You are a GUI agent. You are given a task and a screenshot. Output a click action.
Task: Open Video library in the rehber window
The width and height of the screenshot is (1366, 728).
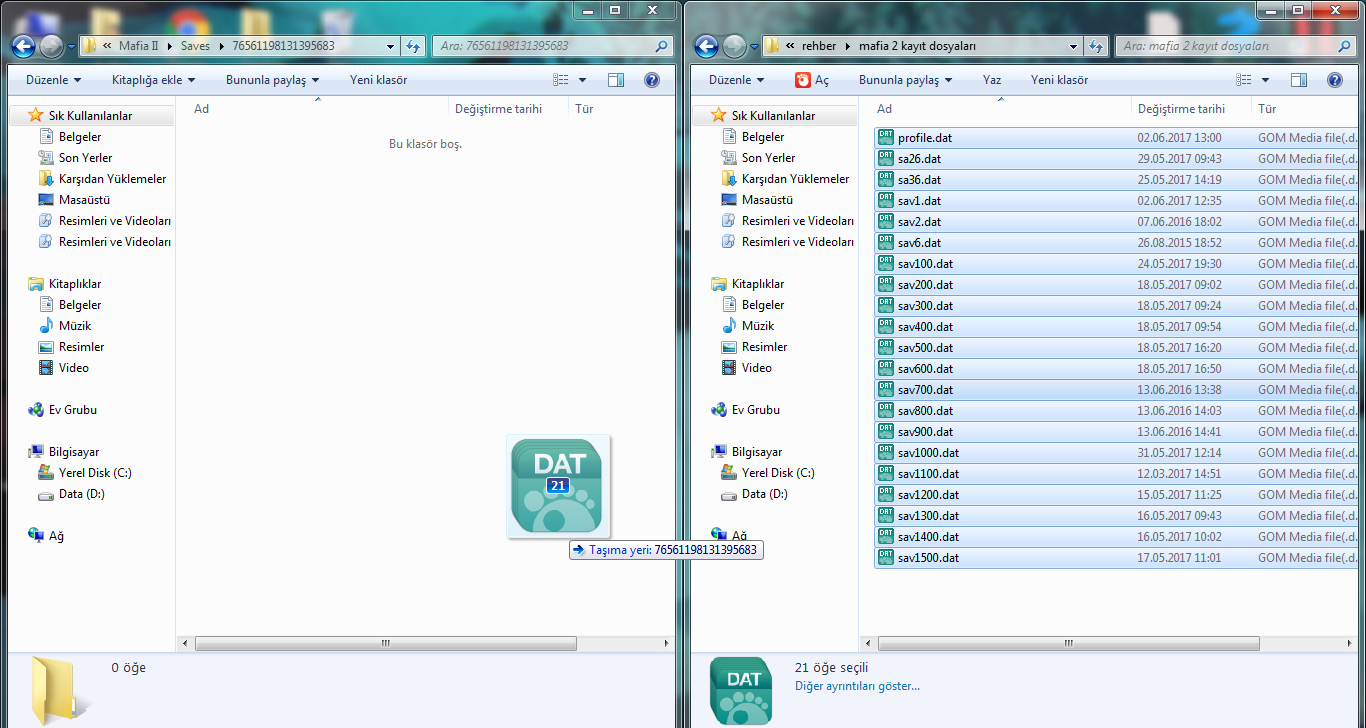click(x=757, y=368)
